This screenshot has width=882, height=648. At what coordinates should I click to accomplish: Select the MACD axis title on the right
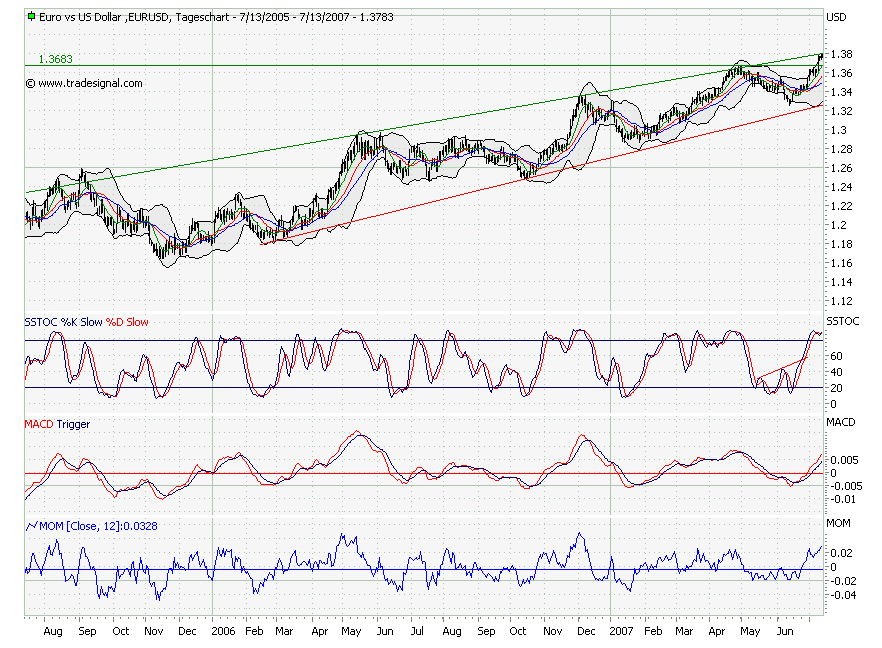click(x=840, y=422)
